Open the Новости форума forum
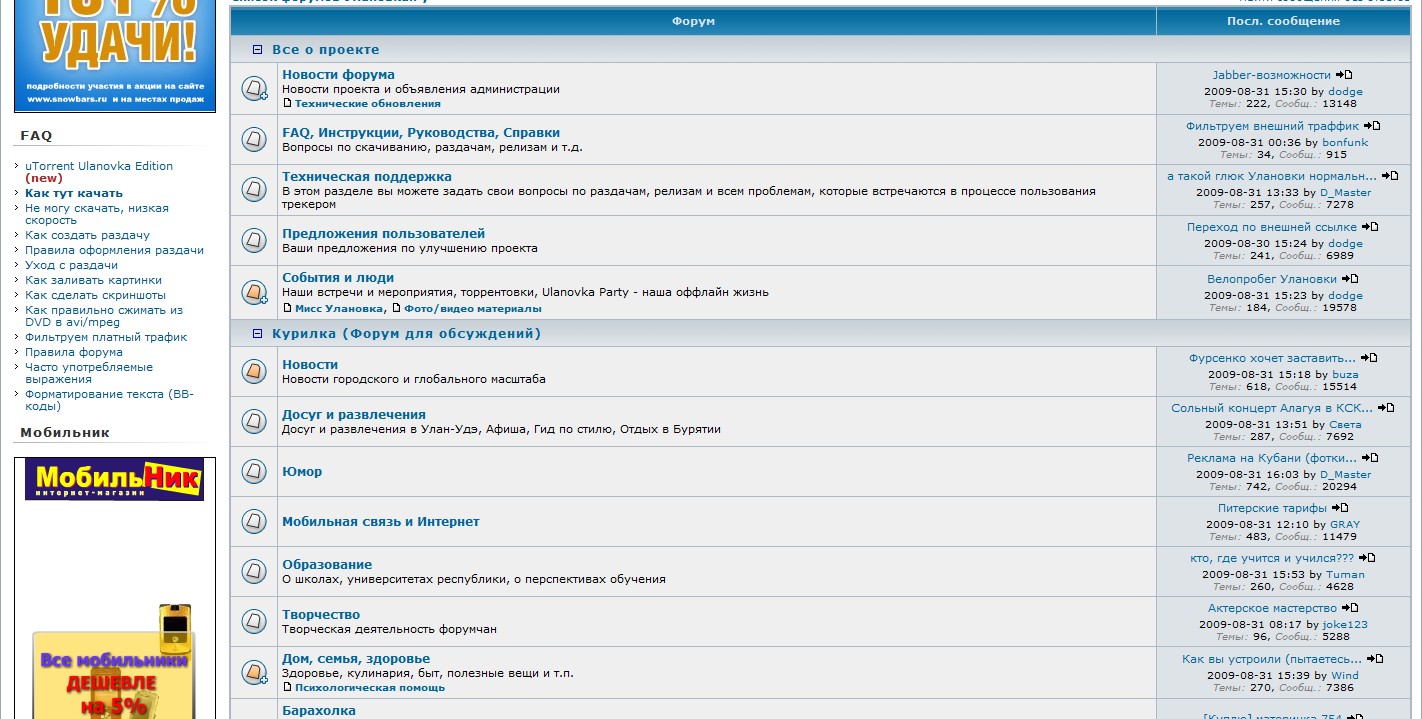1422x719 pixels. click(x=338, y=75)
